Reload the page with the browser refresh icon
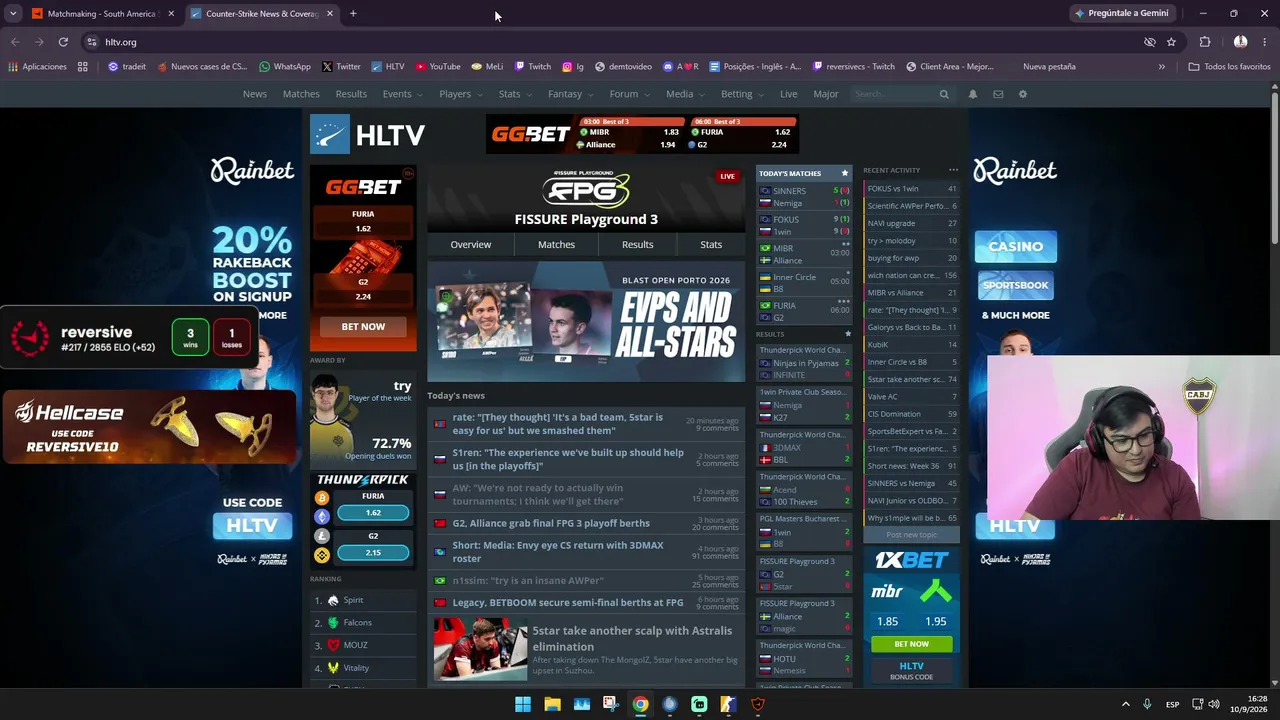1280x720 pixels. coord(63,42)
